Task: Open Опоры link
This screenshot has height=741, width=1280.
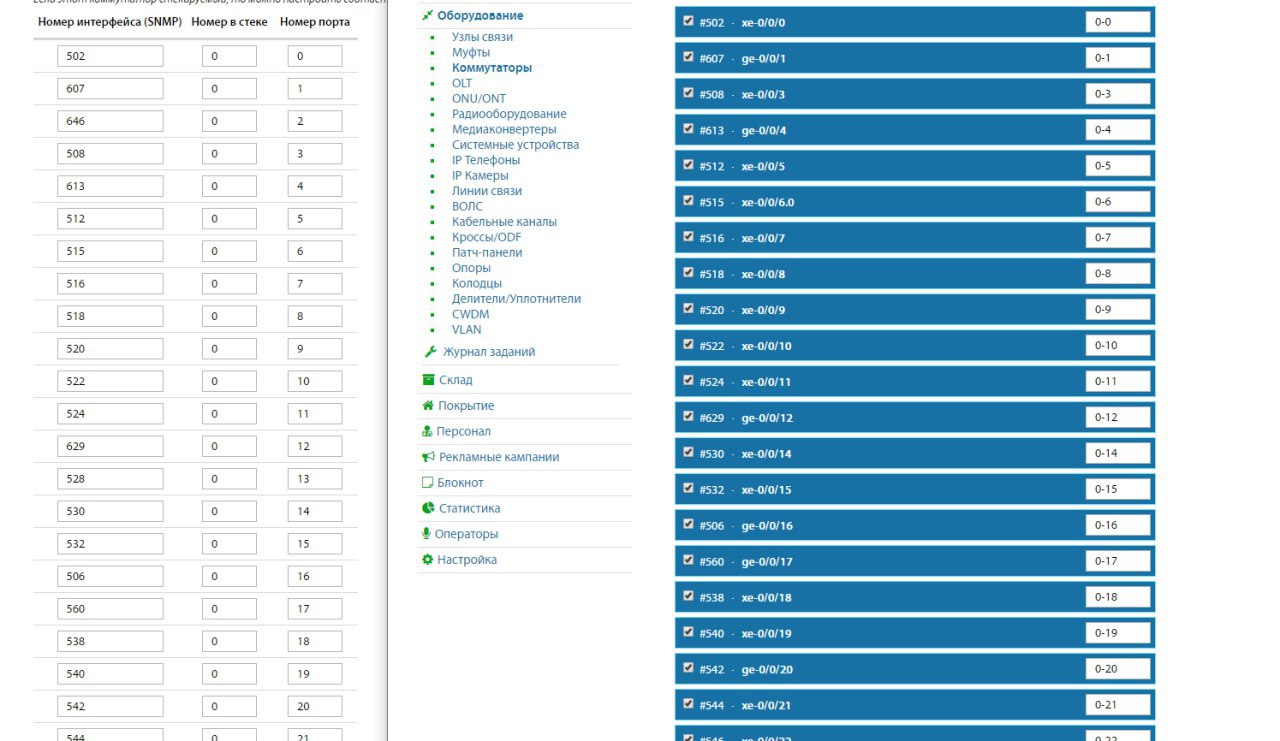Action: (471, 268)
